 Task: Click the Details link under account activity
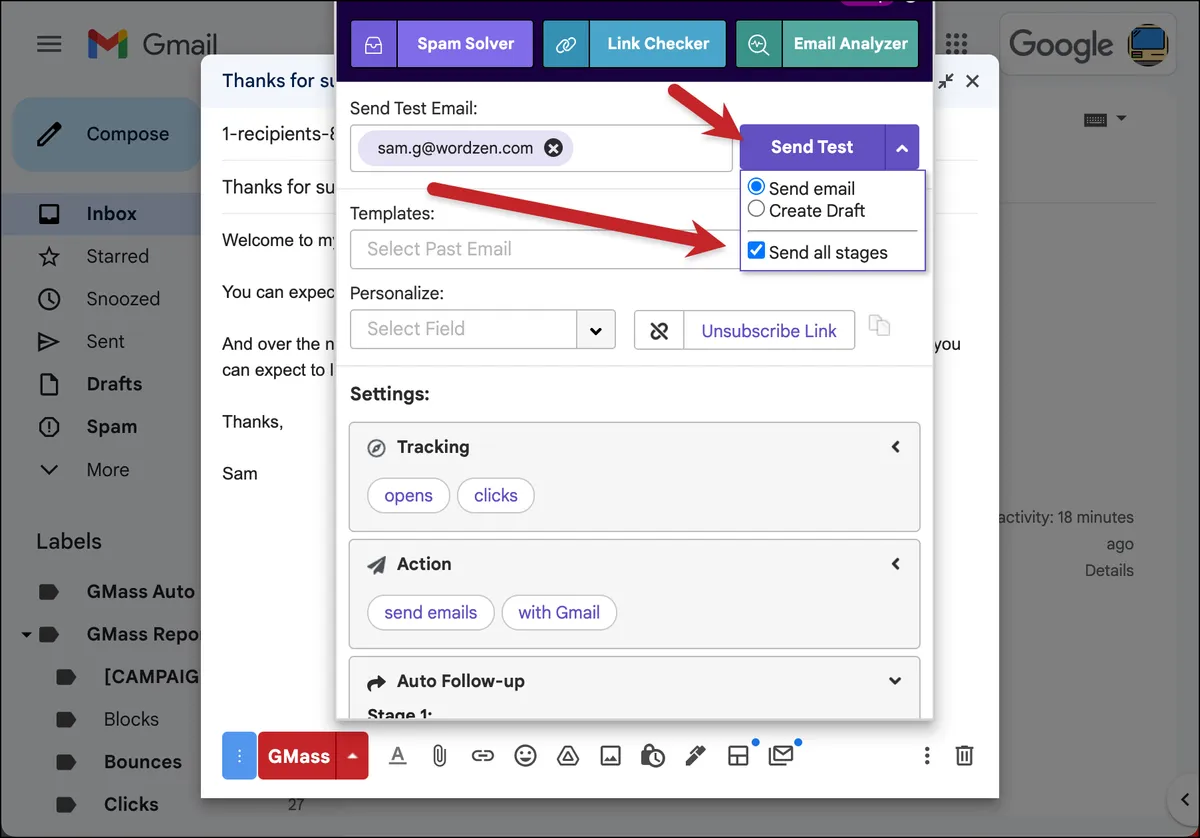(x=1109, y=570)
